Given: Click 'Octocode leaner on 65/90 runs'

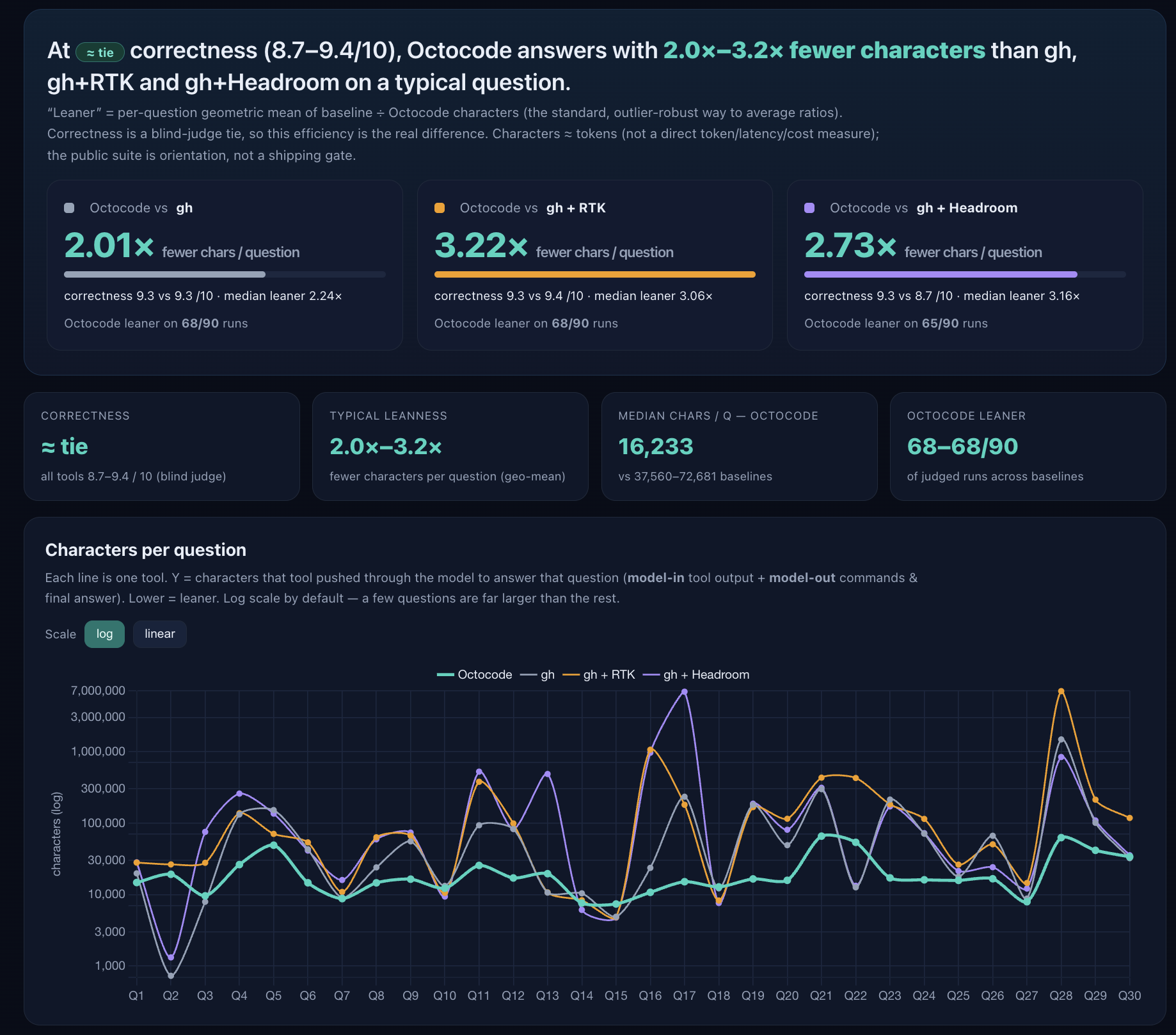Looking at the screenshot, I should tap(896, 323).
